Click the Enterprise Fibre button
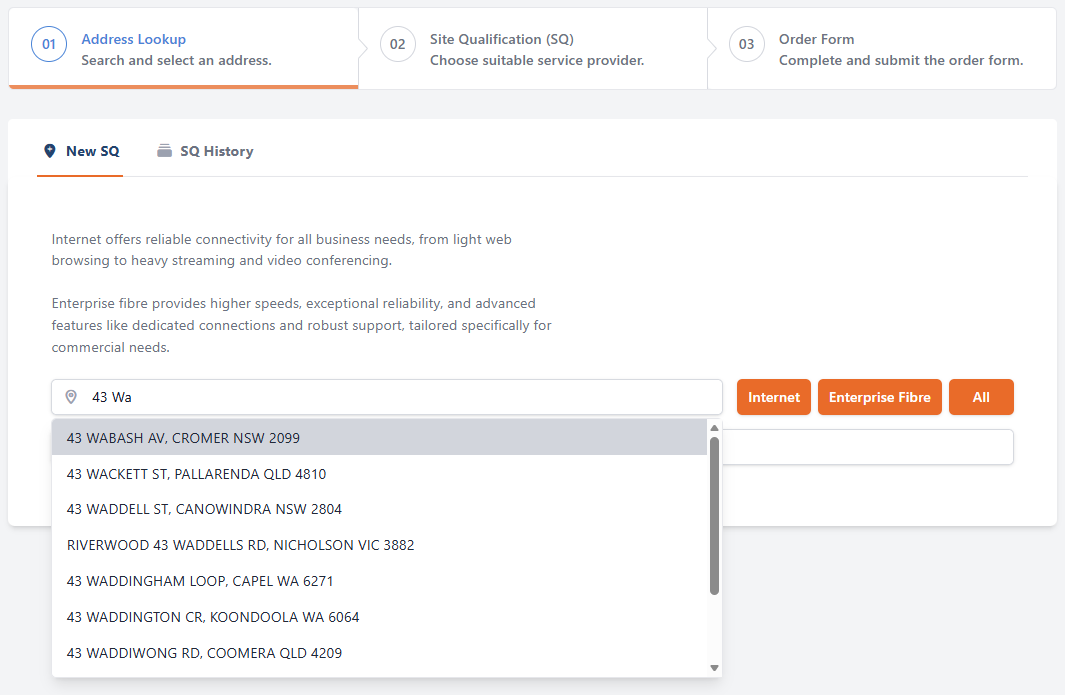Viewport: 1065px width, 695px height. 880,397
